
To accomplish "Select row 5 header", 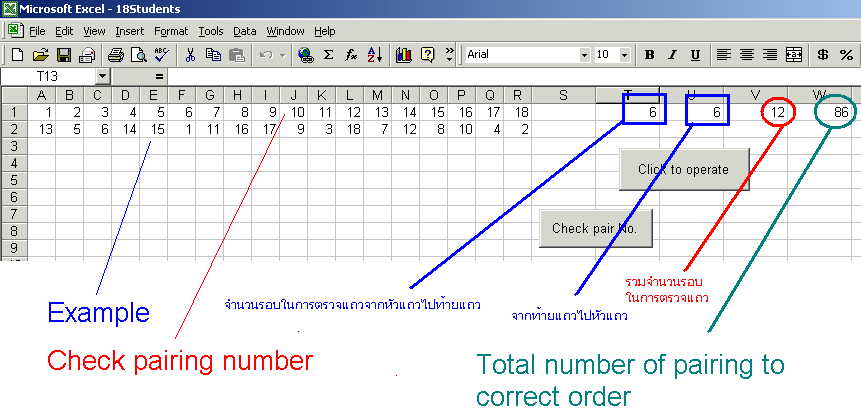I will 14,180.
